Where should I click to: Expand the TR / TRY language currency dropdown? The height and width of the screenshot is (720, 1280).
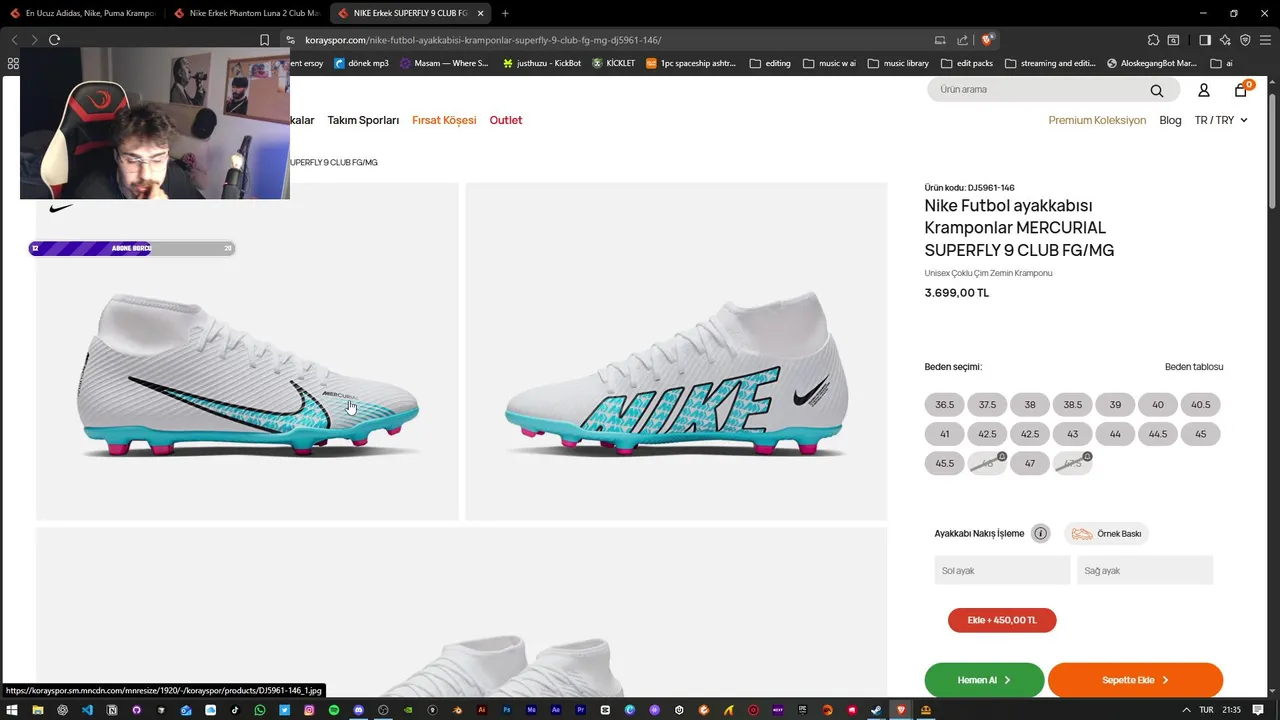pos(1221,120)
